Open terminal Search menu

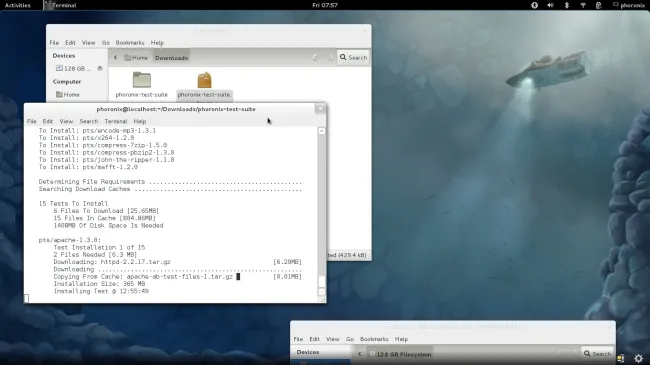coord(89,122)
